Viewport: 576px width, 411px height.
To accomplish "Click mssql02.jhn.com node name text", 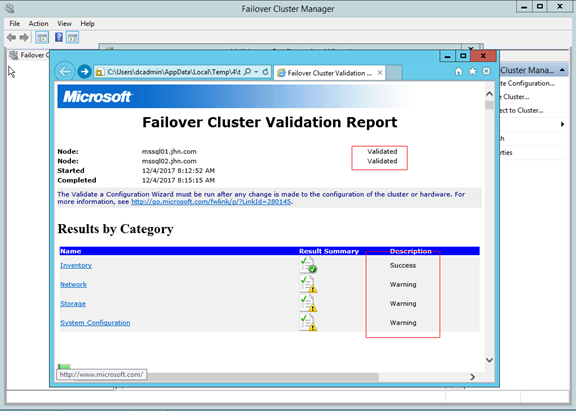I will (169, 161).
